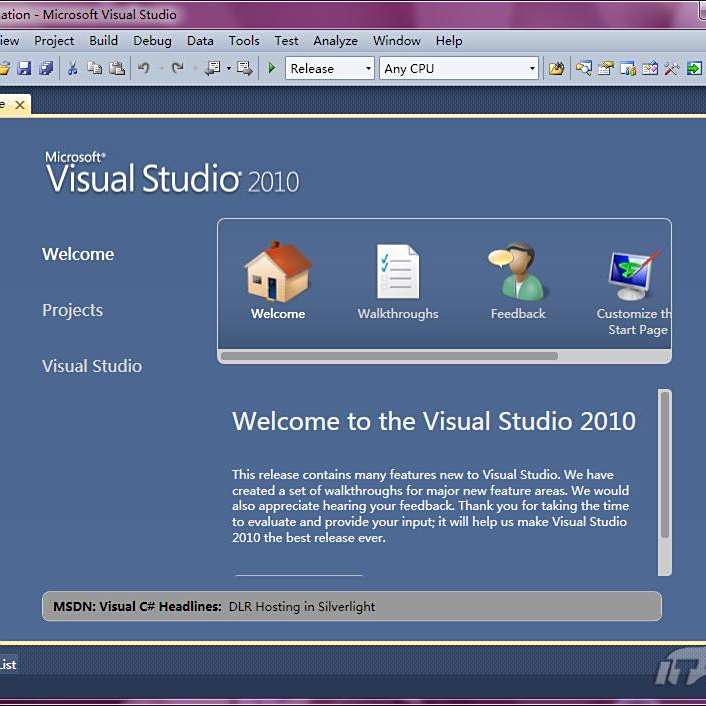Open the Analyze menu
706x706 pixels.
335,41
